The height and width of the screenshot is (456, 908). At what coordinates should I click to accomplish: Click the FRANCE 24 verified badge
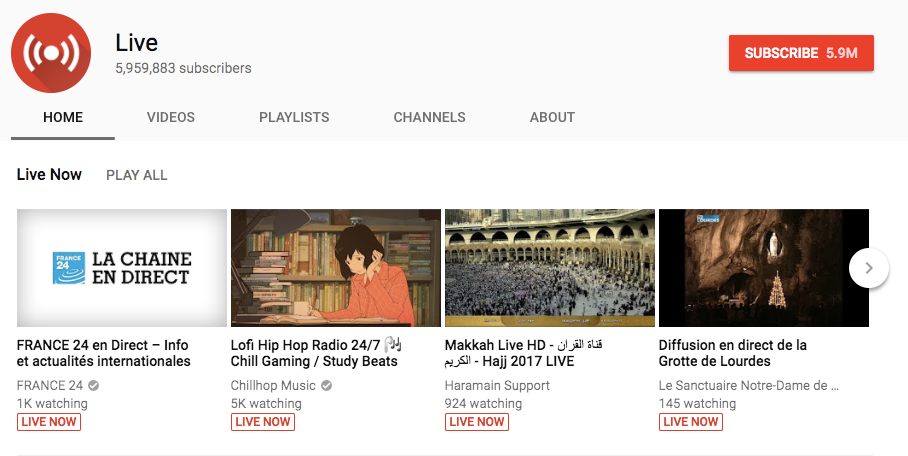(93, 385)
